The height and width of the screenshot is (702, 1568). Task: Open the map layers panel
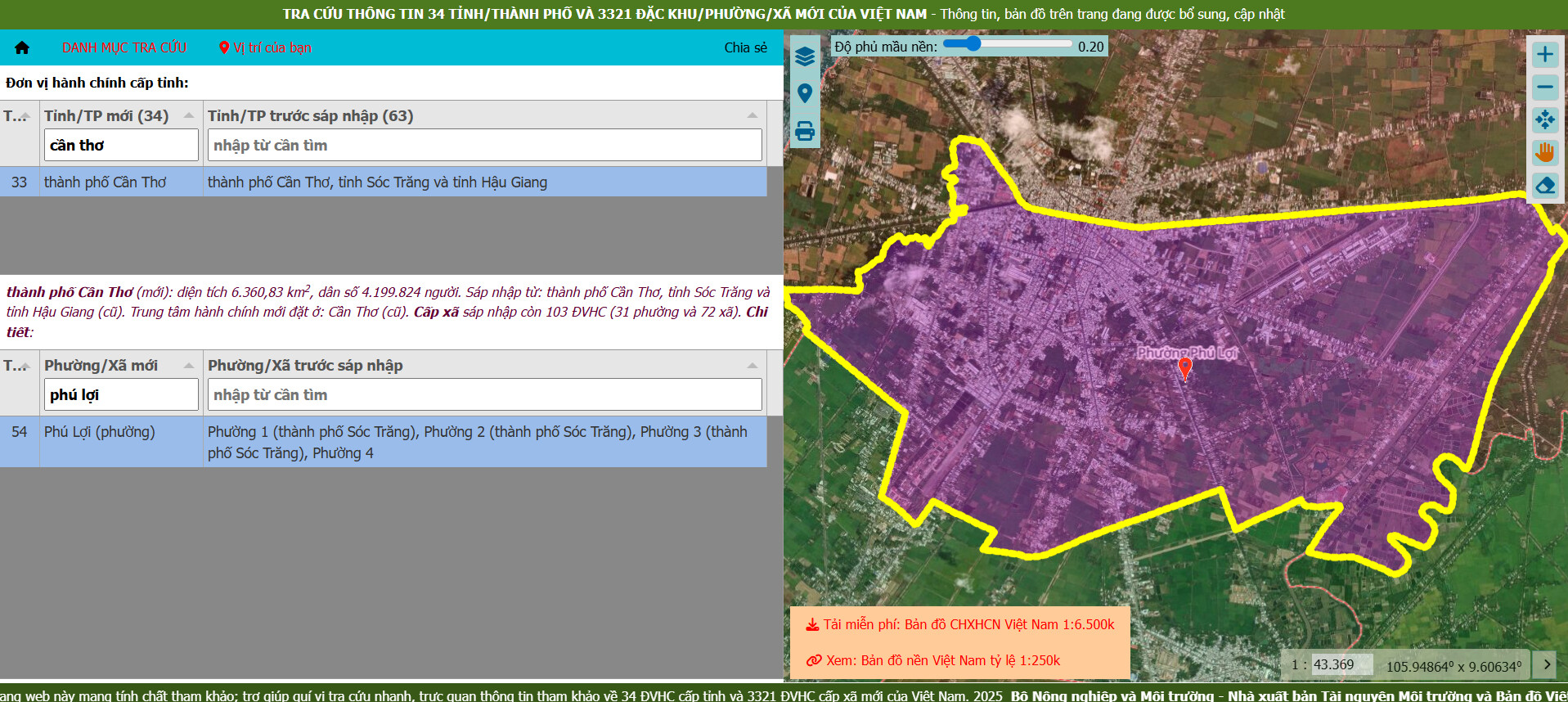(805, 56)
